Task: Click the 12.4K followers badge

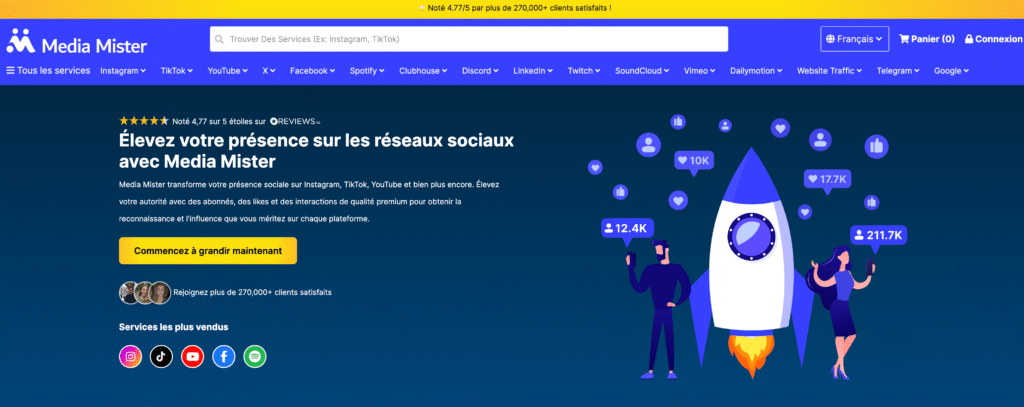Action: coord(627,229)
